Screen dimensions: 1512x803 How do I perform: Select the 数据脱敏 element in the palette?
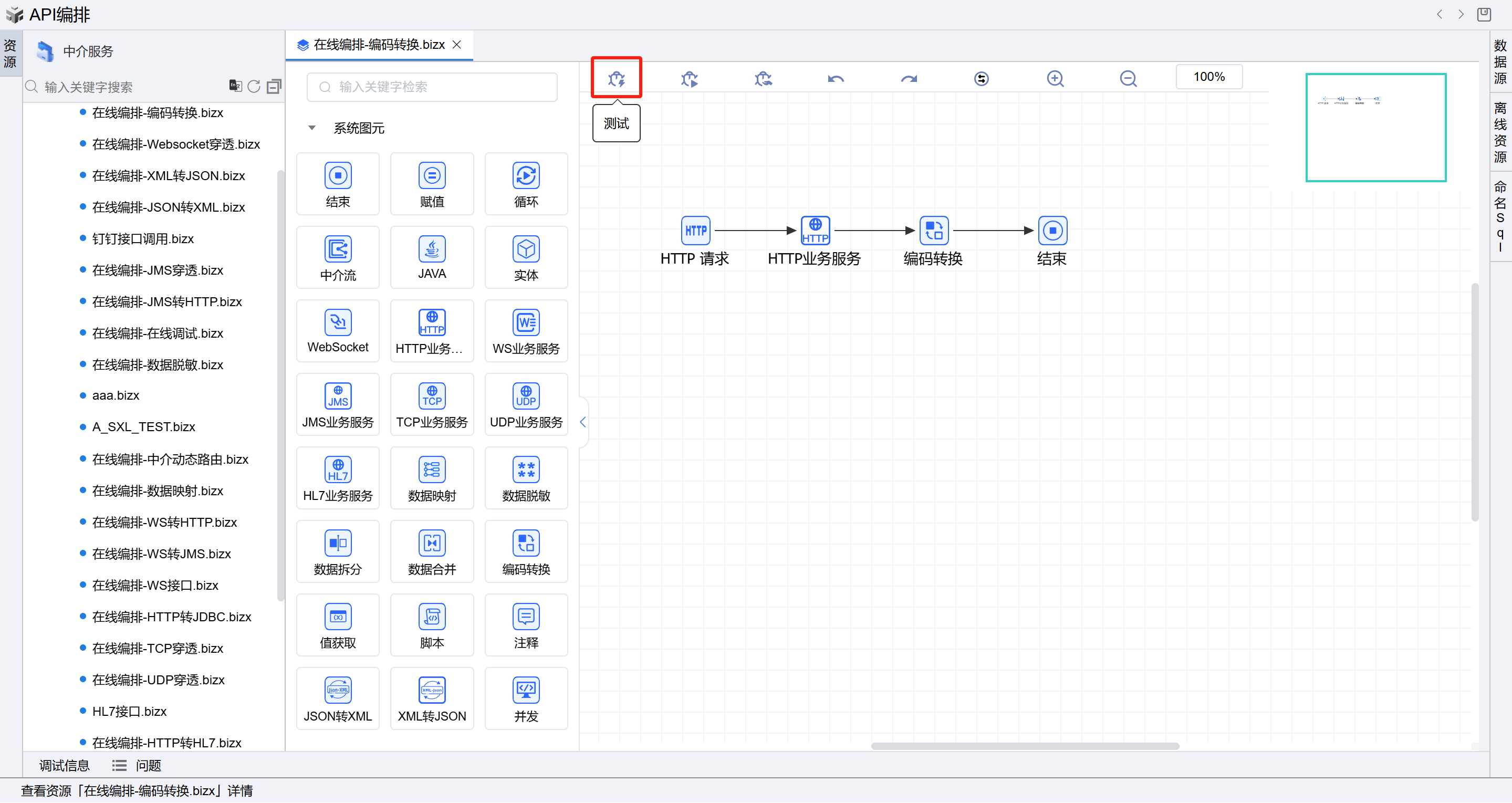[x=526, y=478]
